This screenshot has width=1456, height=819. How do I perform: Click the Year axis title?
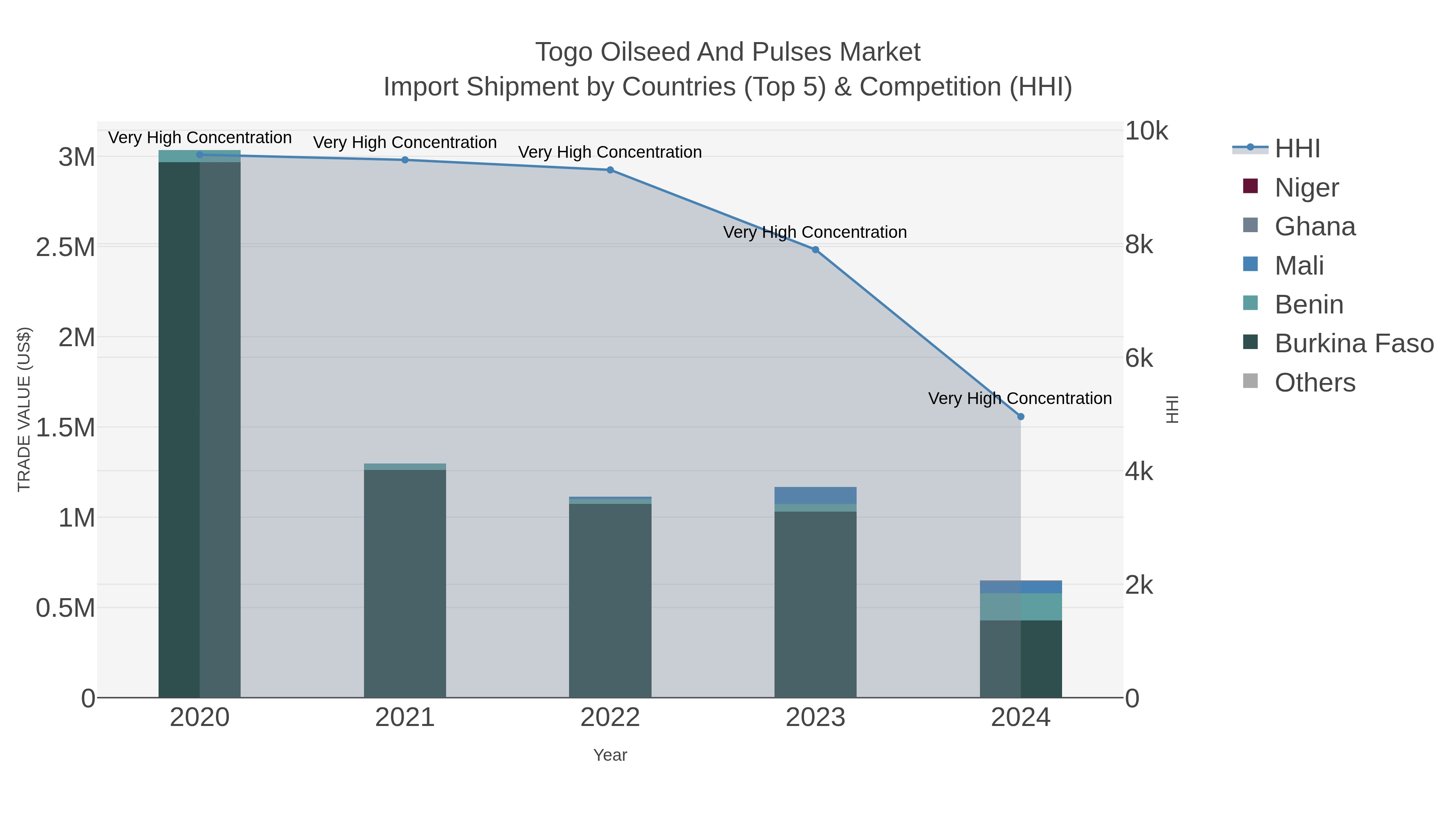pos(610,755)
